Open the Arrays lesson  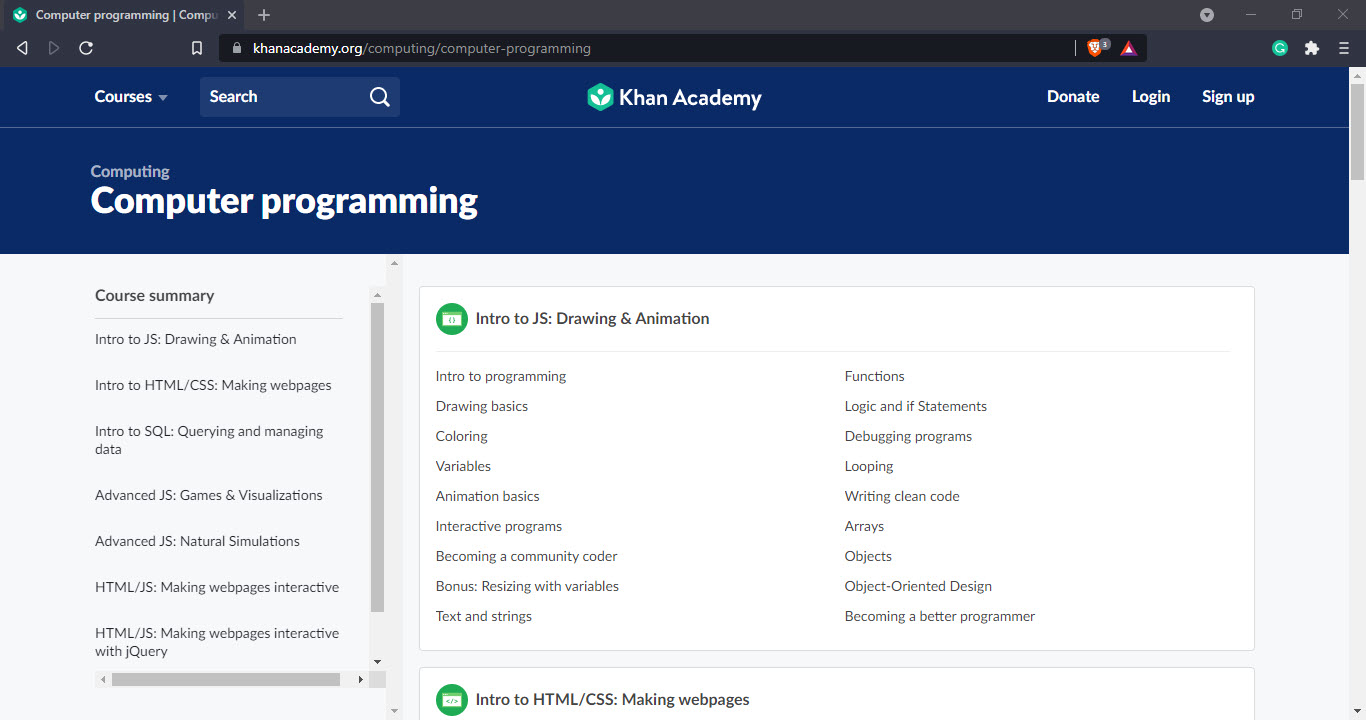pos(864,527)
